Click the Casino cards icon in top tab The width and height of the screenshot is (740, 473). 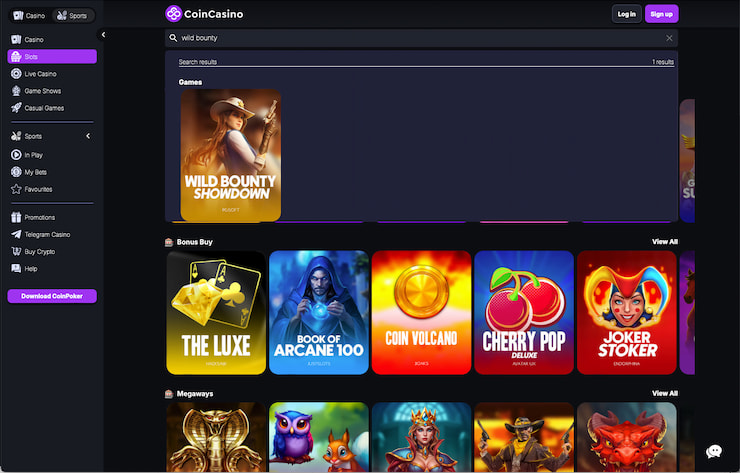click(18, 16)
